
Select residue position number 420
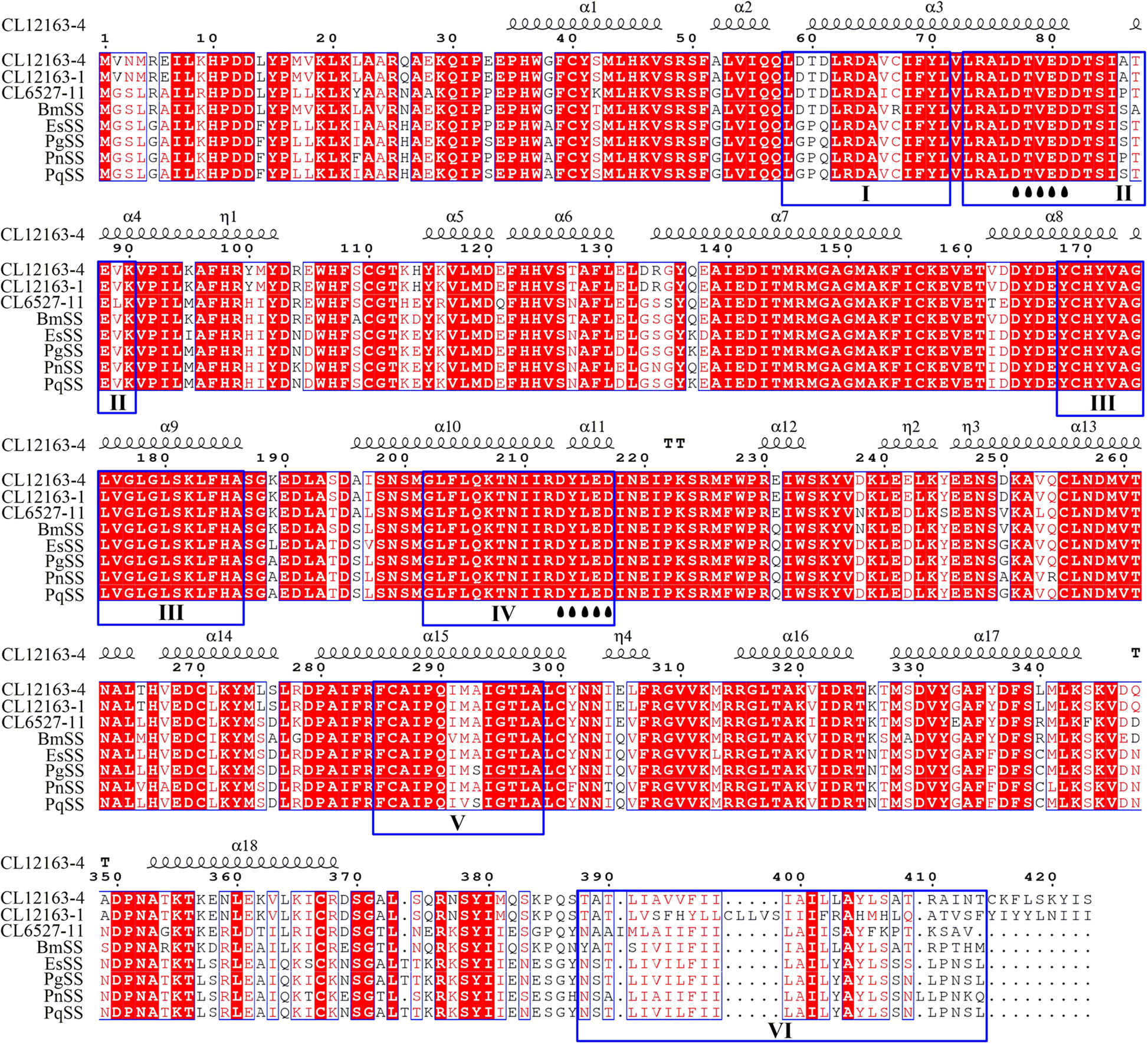(x=1041, y=877)
